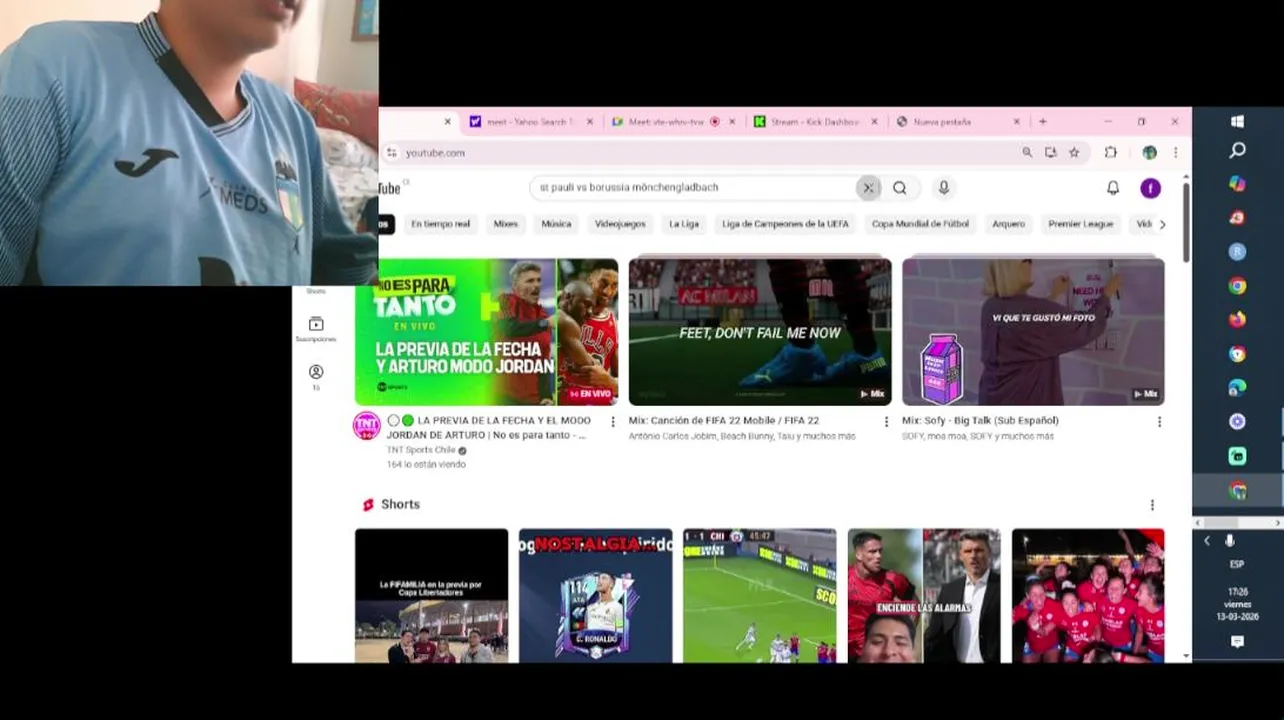Play the TNT Sports live thumbnail
1284x720 pixels.
(487, 332)
